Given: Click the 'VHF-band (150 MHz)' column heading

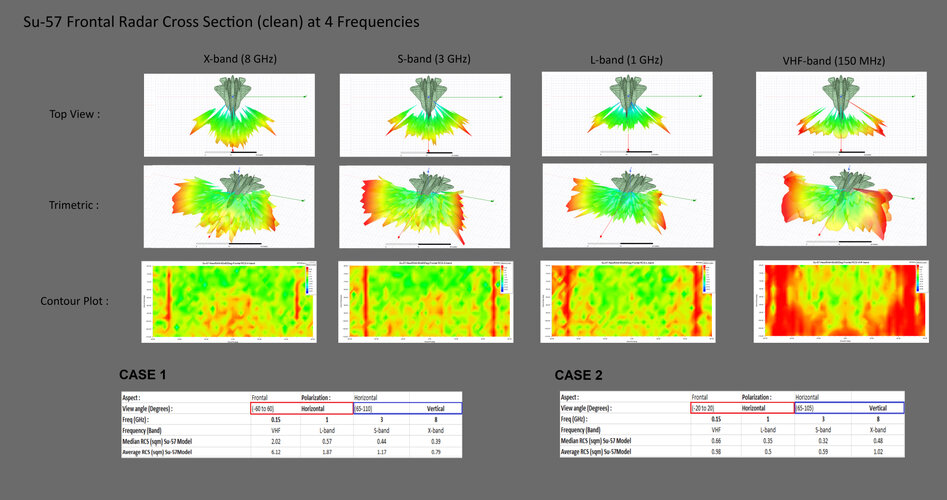Looking at the screenshot, I should pyautogui.click(x=833, y=61).
